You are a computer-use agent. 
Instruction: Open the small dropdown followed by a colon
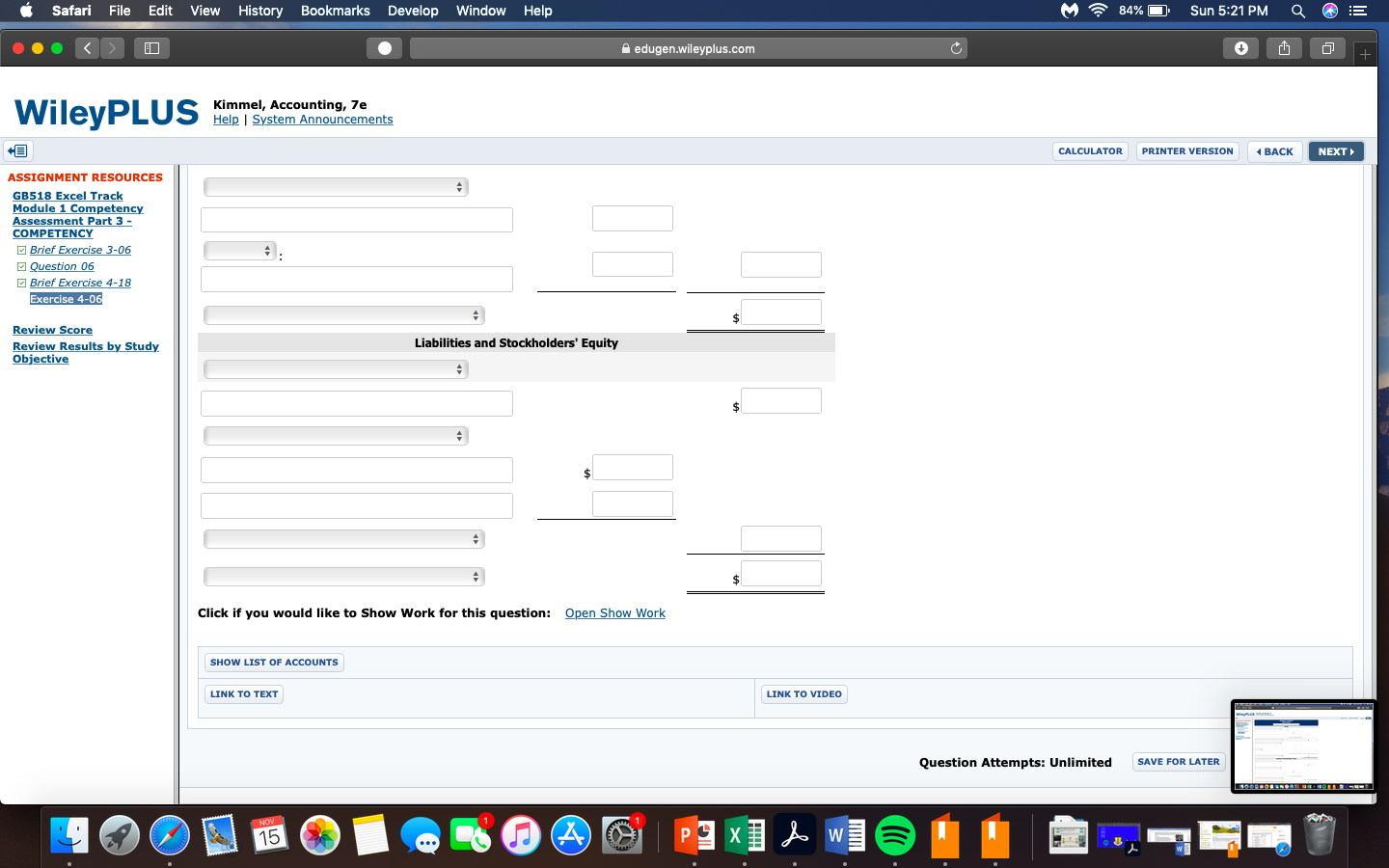coord(240,251)
